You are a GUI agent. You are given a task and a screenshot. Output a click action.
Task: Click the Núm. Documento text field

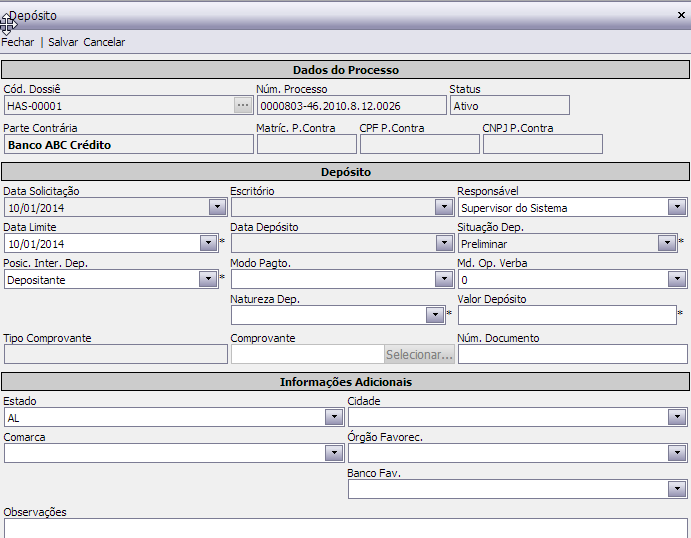[x=572, y=354]
